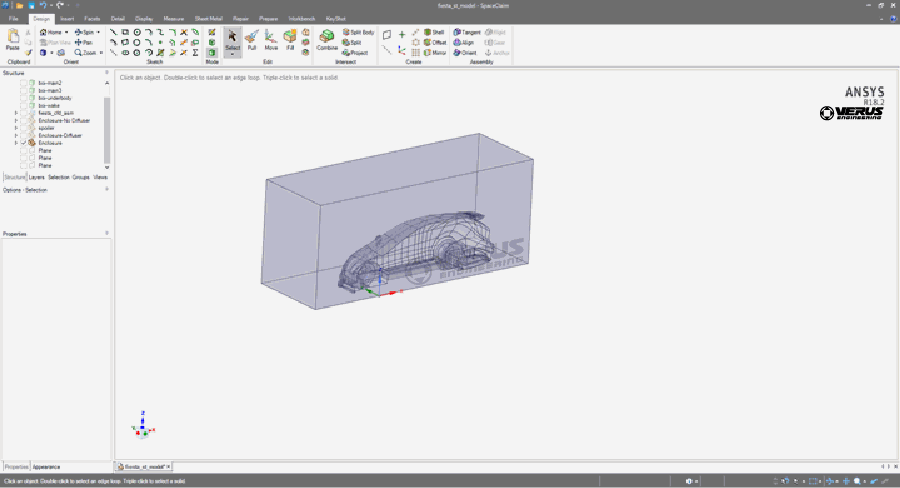Switch to the Repair ribbon tab

click(240, 18)
